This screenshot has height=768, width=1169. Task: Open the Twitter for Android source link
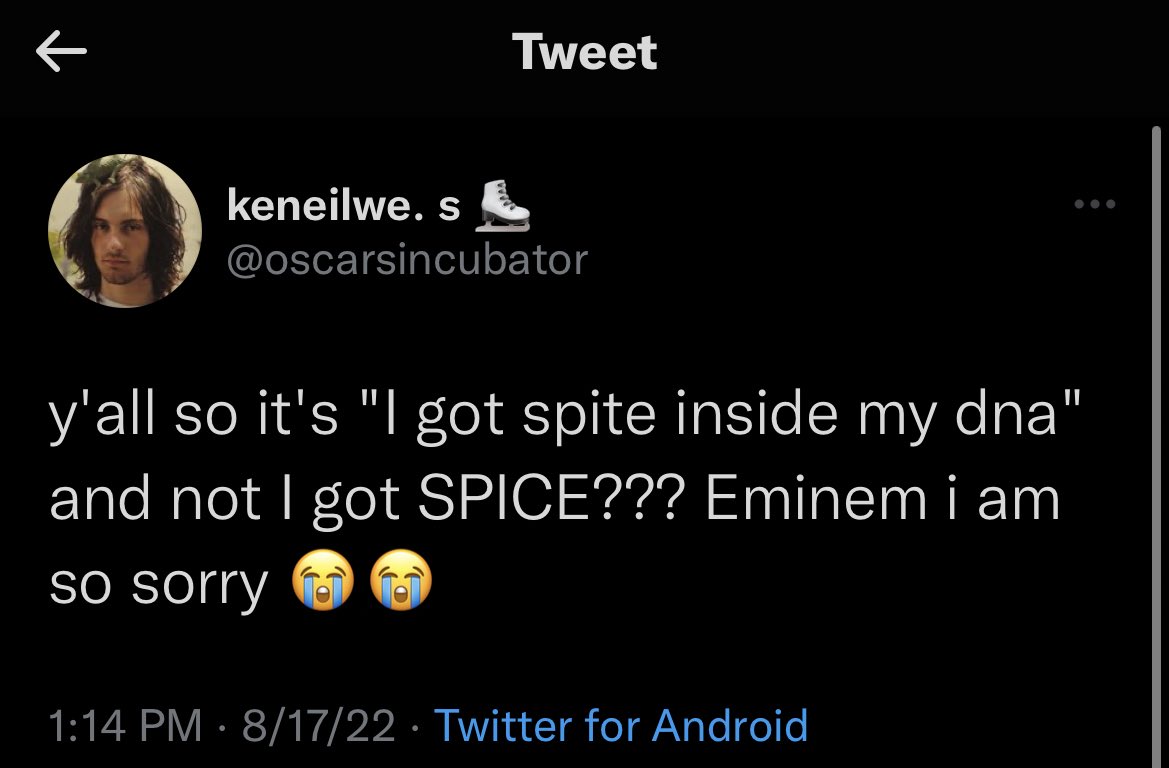(x=620, y=725)
